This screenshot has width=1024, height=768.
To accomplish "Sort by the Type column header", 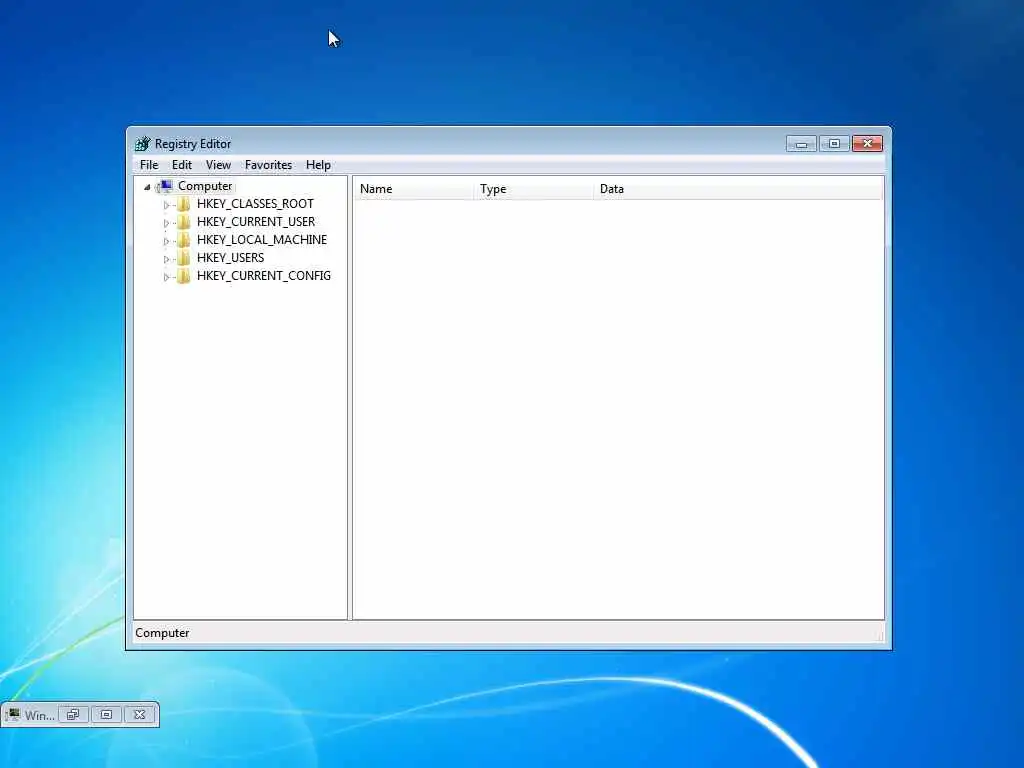I will point(534,189).
